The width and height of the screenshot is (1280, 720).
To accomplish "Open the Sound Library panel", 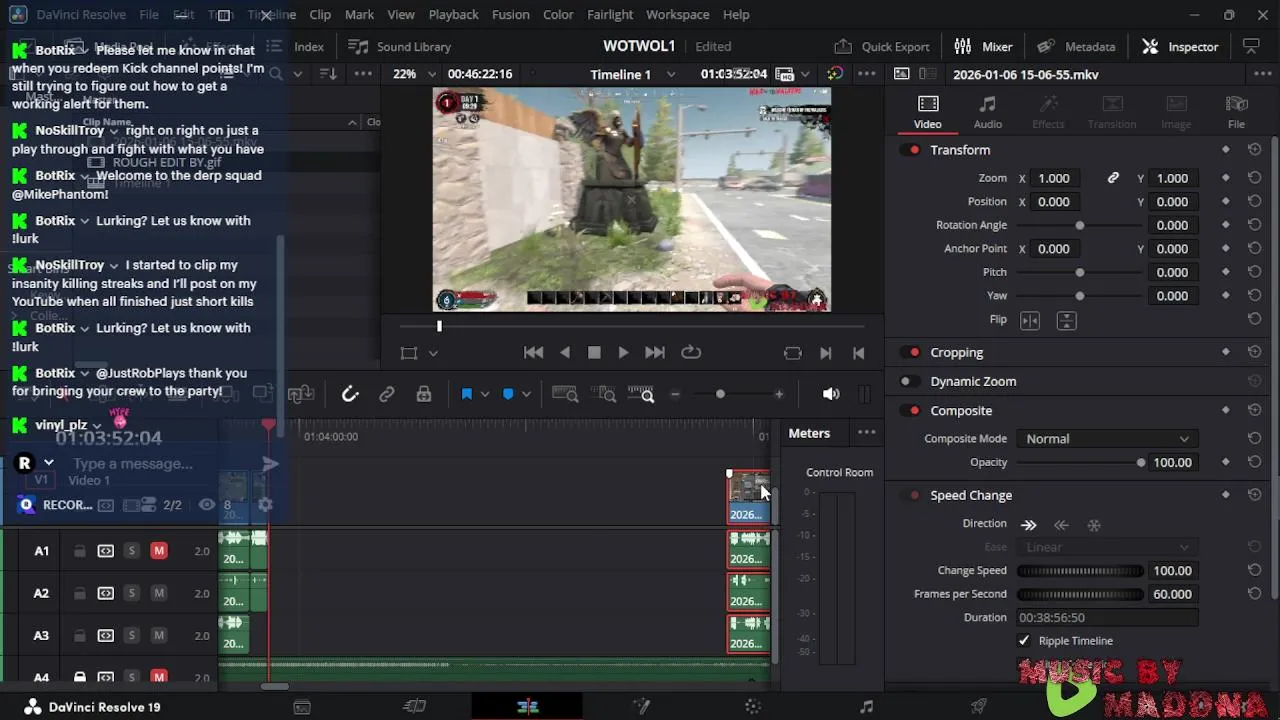I will coord(399,46).
